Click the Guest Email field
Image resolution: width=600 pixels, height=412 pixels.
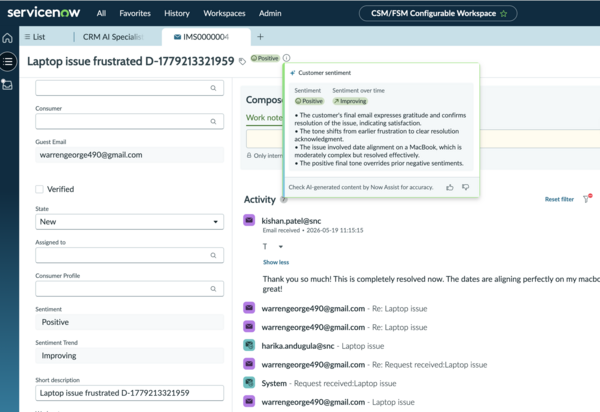click(x=129, y=155)
